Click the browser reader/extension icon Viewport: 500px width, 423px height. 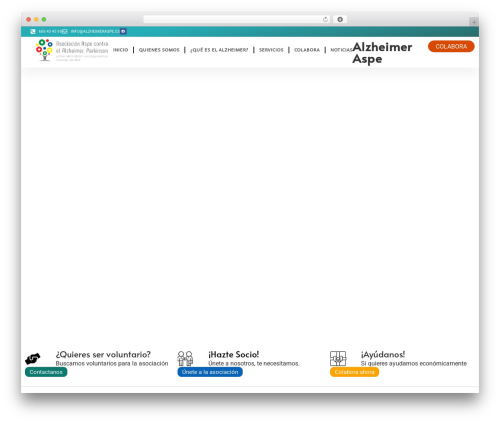[340, 19]
